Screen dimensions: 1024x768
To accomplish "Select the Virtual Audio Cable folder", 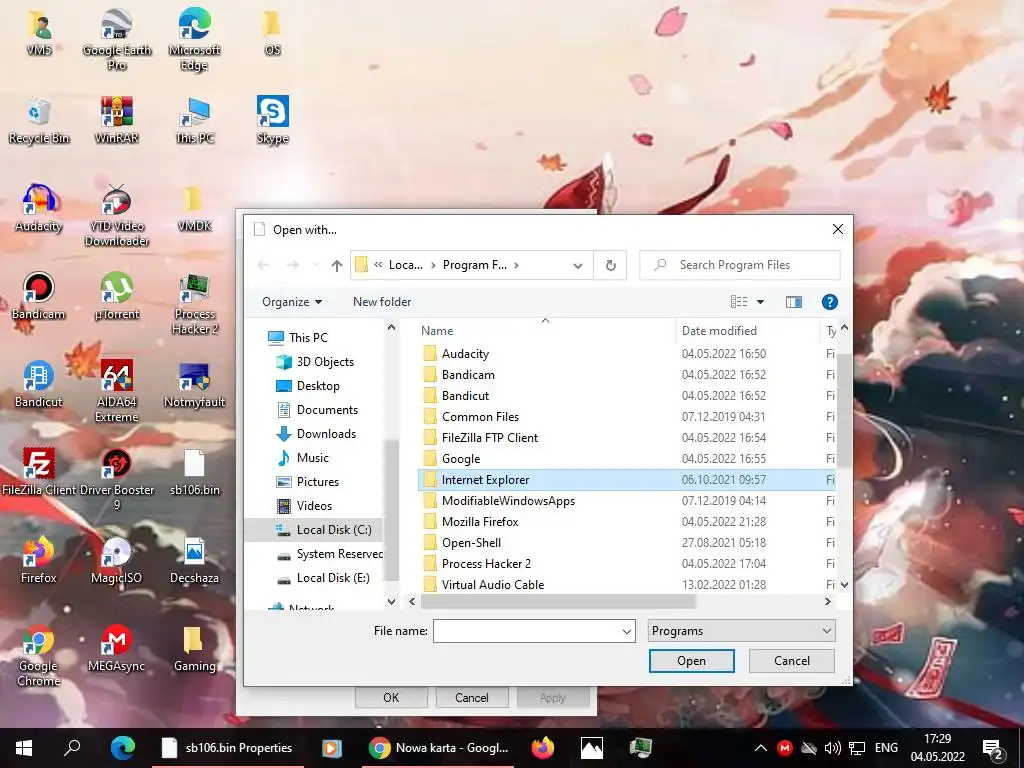I will click(626, 584).
